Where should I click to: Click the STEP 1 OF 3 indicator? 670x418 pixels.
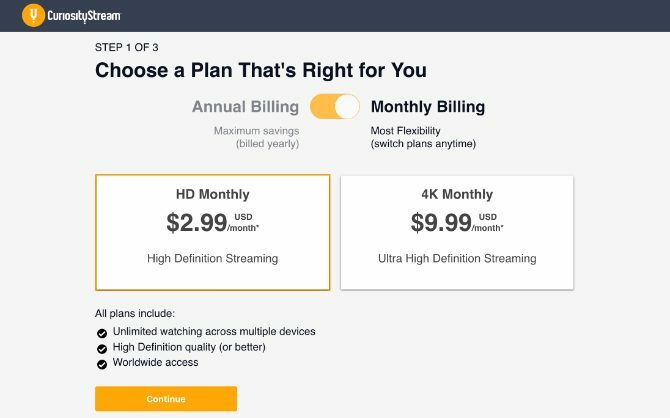point(126,47)
